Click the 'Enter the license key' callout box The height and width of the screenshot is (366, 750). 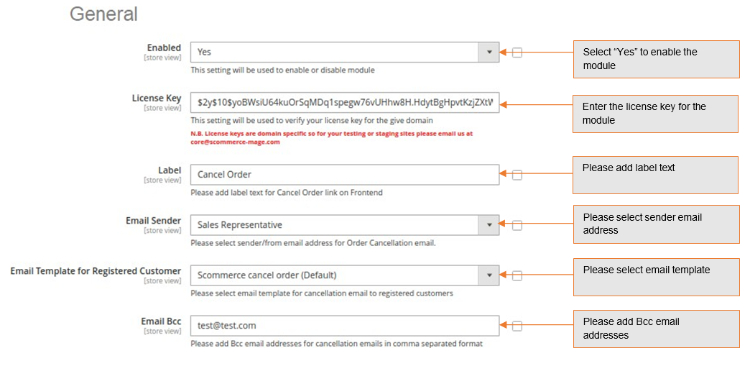click(656, 114)
